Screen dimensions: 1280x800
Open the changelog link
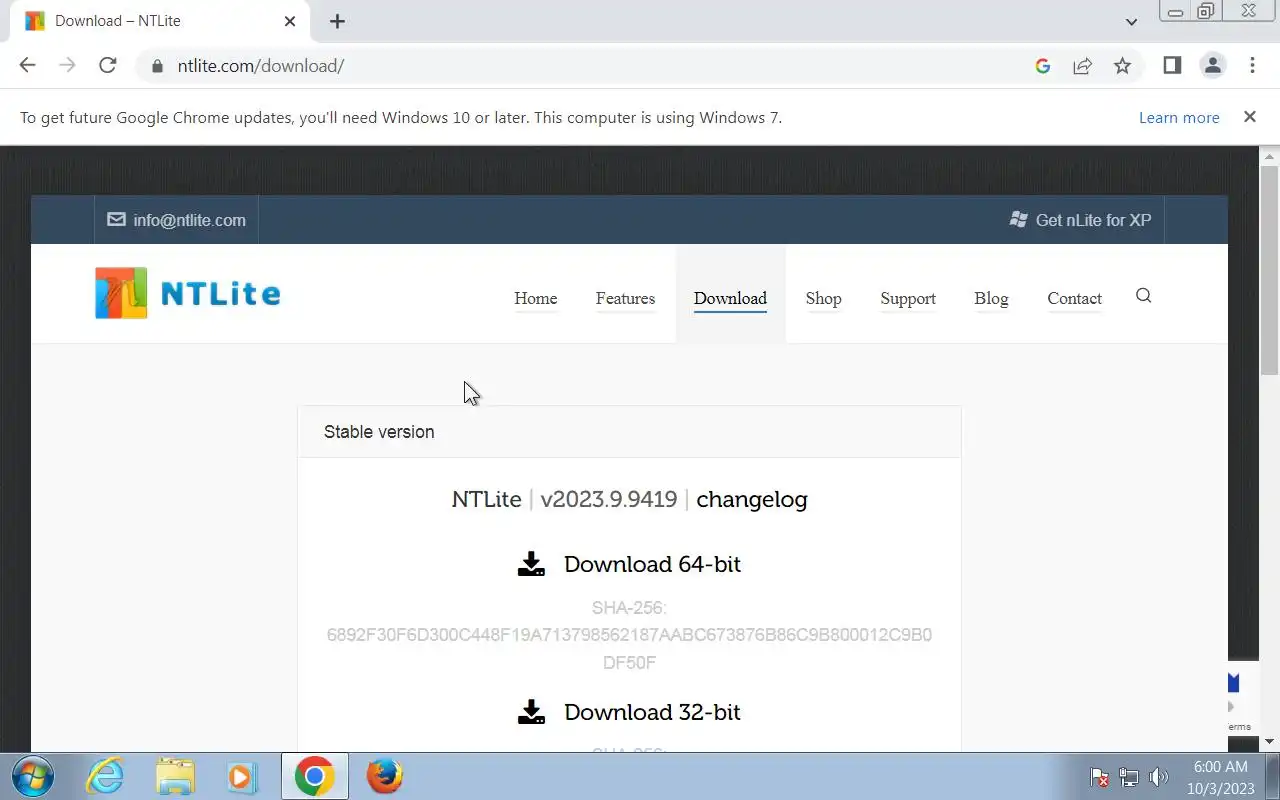pyautogui.click(x=752, y=499)
